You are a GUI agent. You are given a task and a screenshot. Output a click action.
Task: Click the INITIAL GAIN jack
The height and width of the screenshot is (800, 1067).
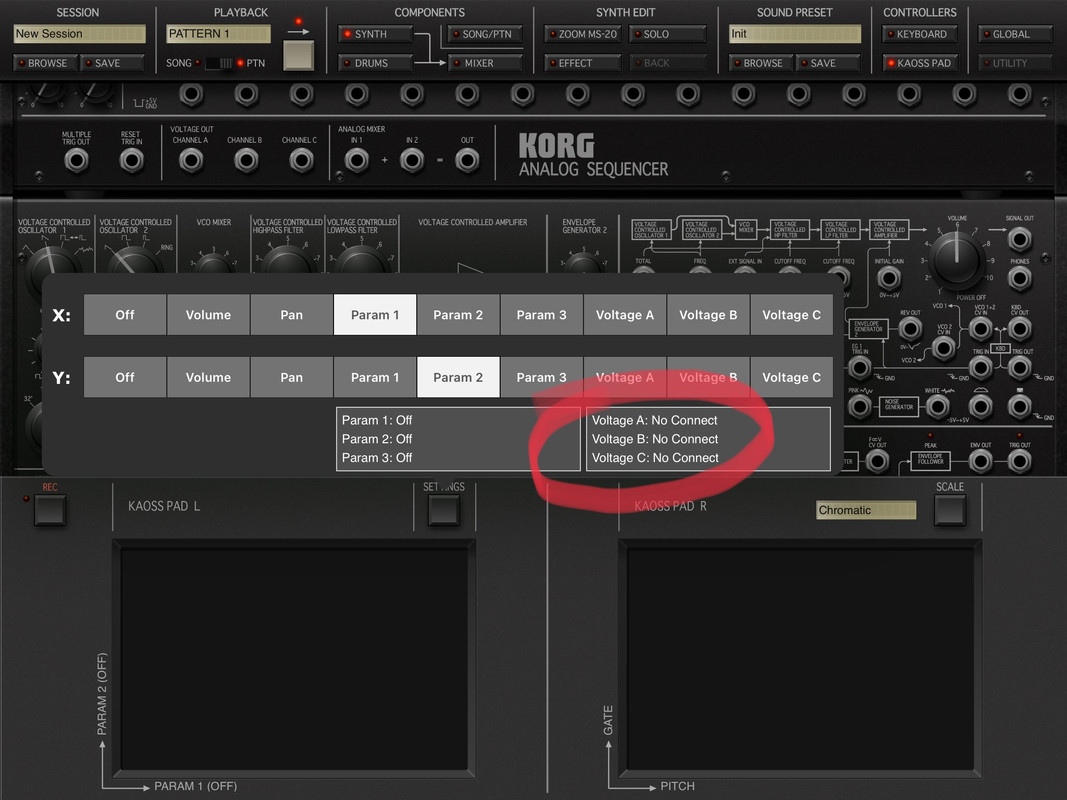tap(889, 278)
